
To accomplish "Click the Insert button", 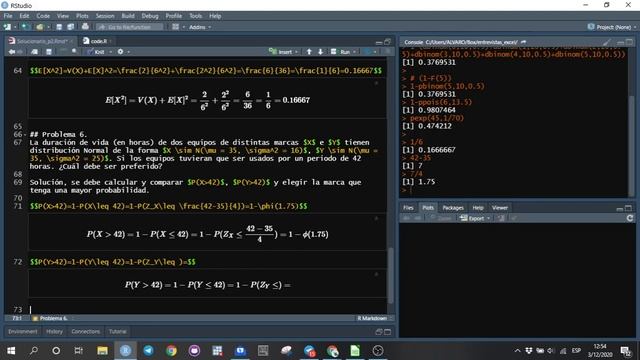I will coord(281,52).
